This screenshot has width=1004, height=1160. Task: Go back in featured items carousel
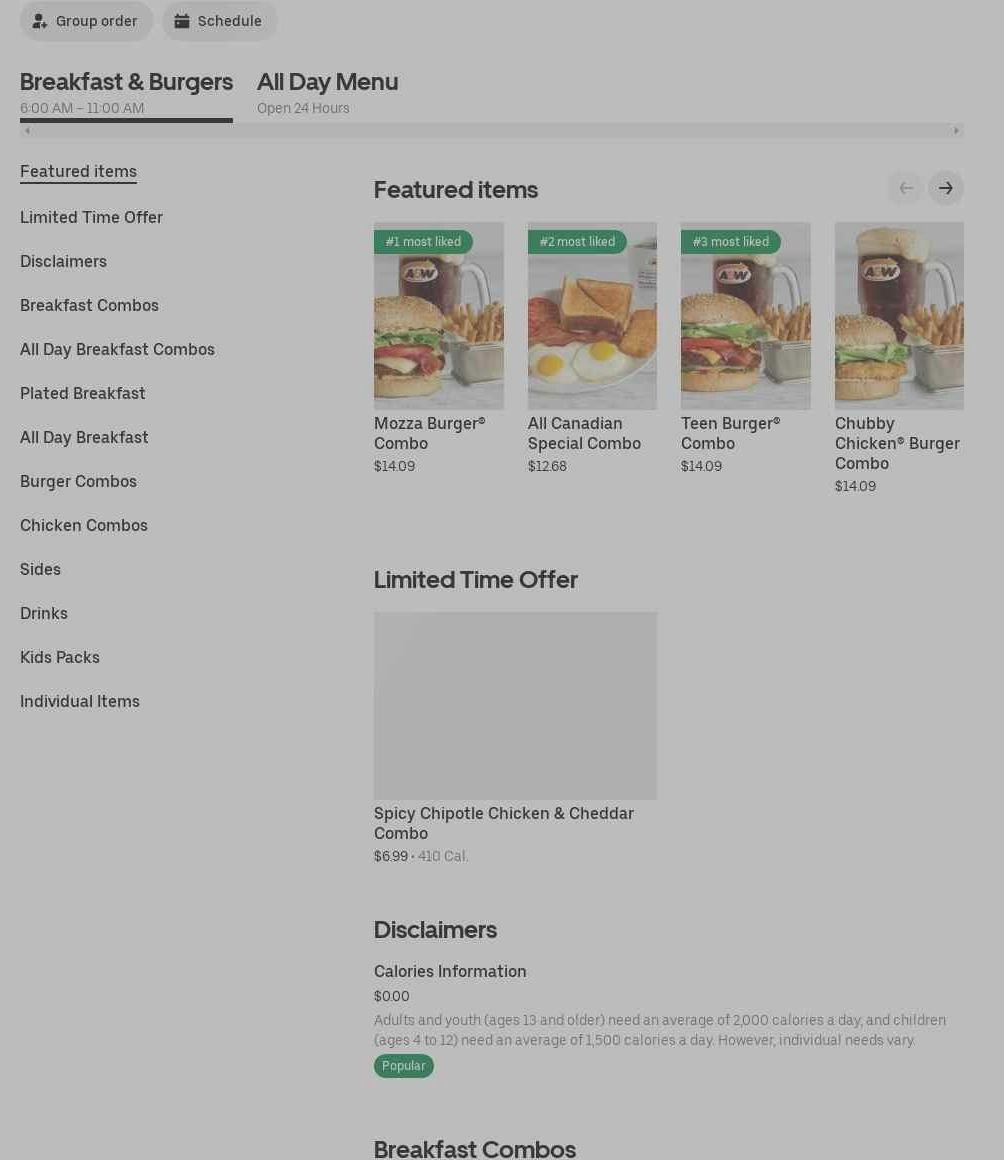click(x=905, y=188)
